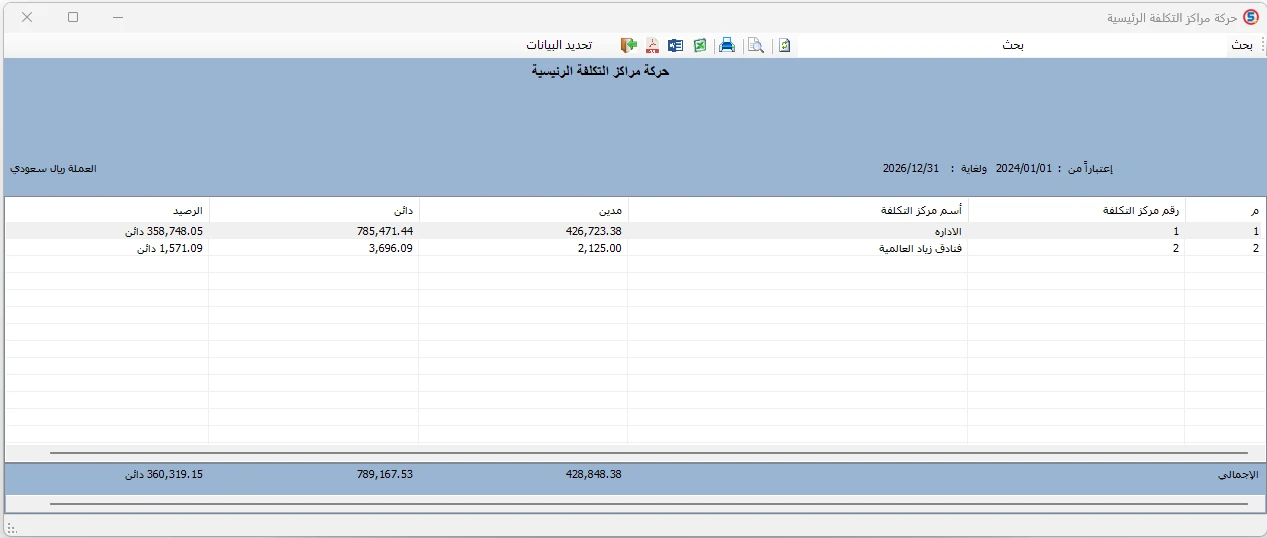
Task: Click the application logo icon in title bar
Action: [1250, 18]
